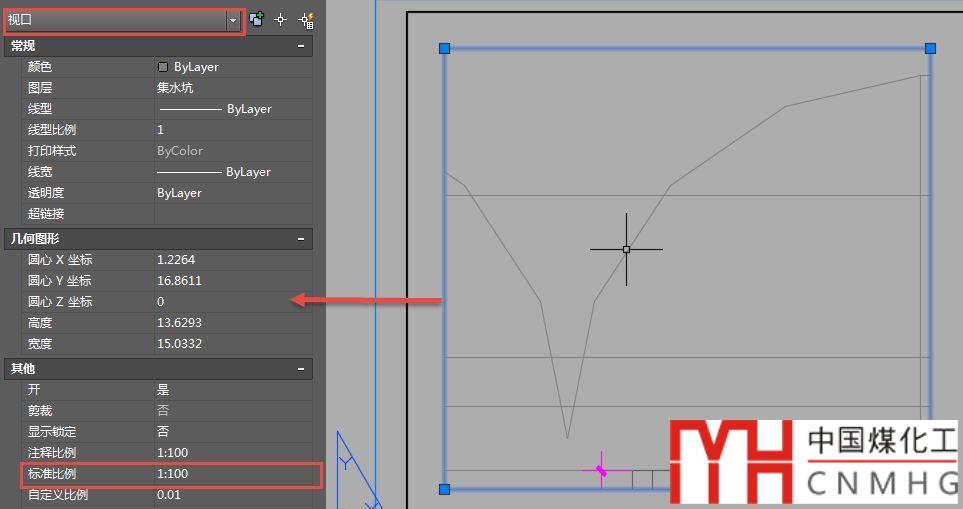Click the 高度 13.6293 value field
The height and width of the screenshot is (509, 963).
232,323
